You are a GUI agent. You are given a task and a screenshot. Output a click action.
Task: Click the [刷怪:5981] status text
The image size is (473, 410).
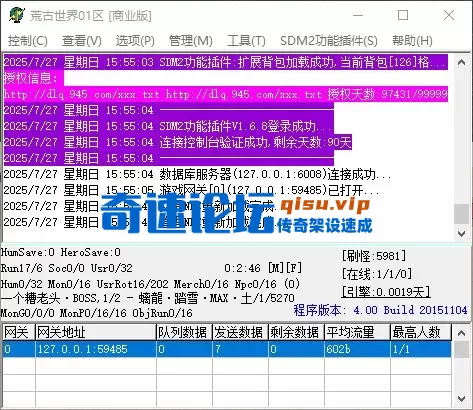coord(374,256)
